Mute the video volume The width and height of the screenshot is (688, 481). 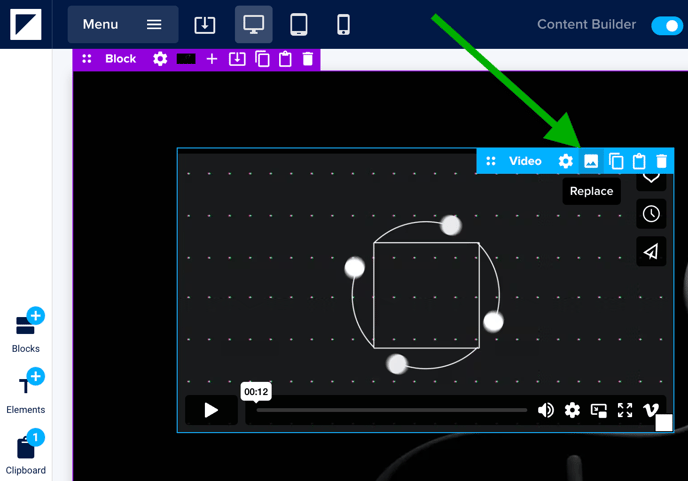pos(546,410)
